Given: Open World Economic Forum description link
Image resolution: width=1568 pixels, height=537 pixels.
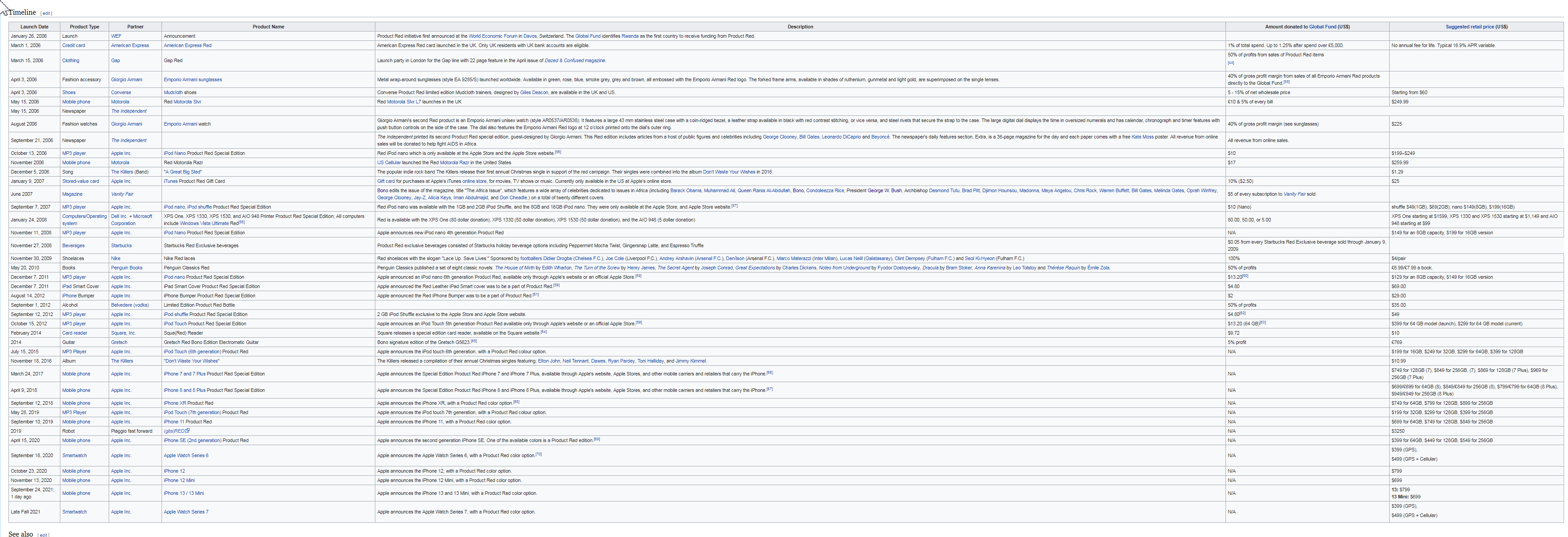Looking at the screenshot, I should click(x=492, y=36).
